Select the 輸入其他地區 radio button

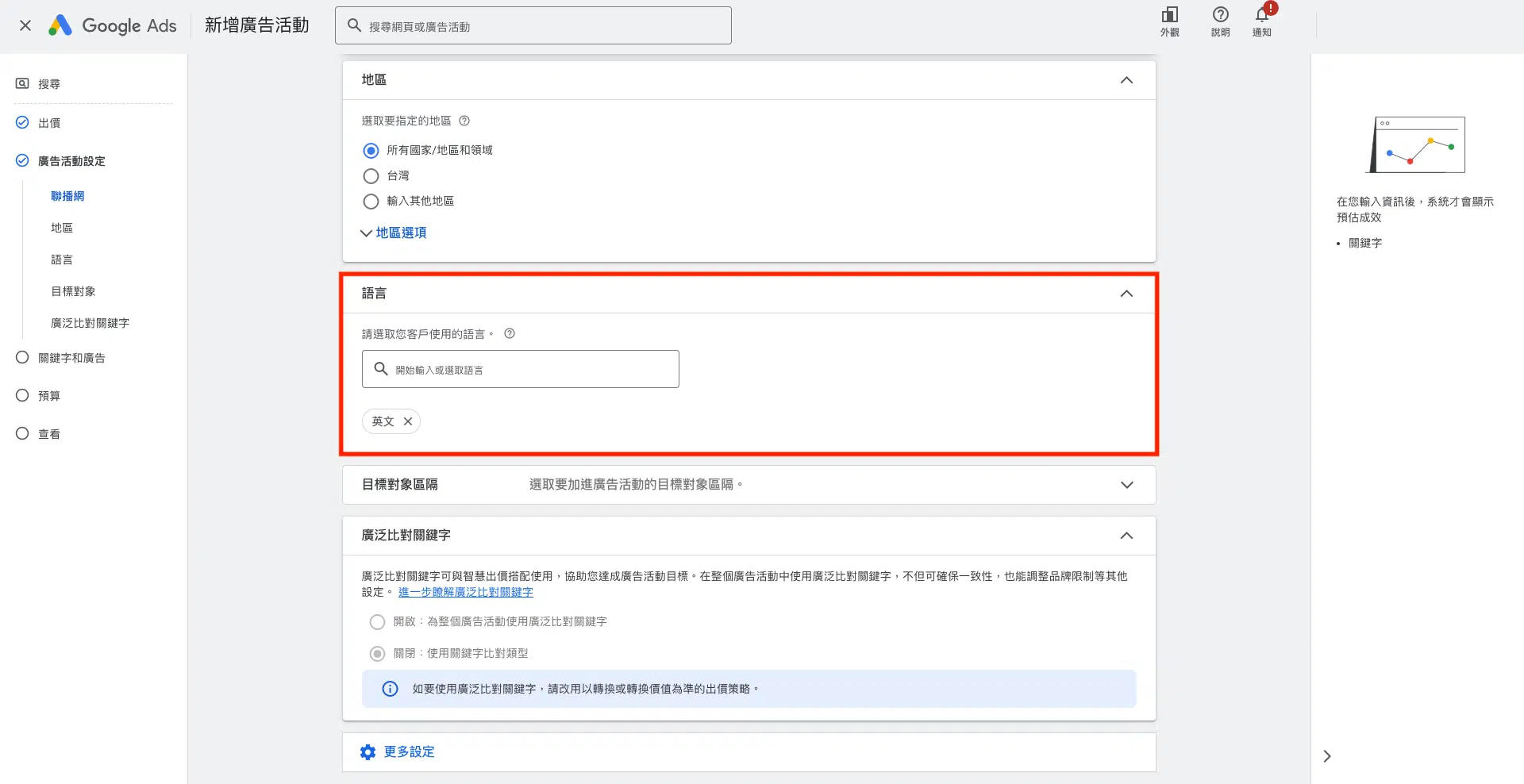click(x=371, y=202)
